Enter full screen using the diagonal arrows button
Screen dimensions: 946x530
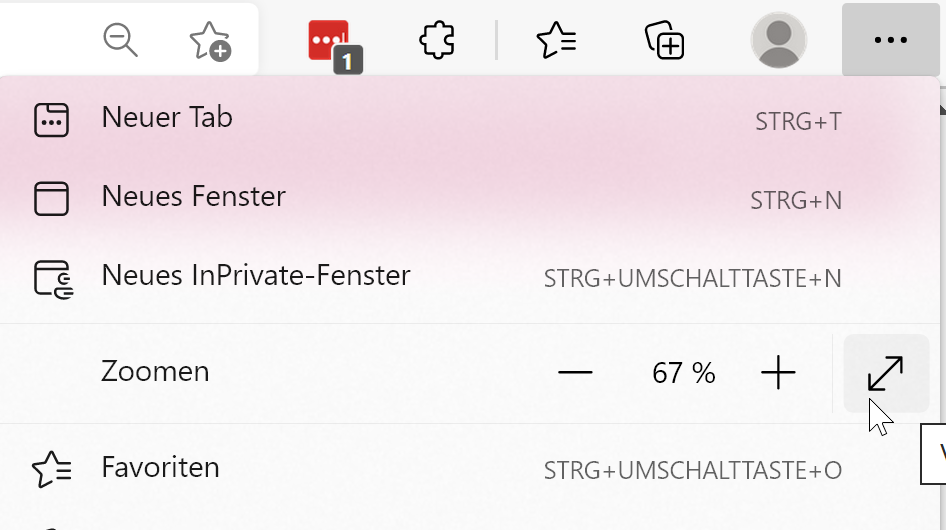click(x=886, y=373)
